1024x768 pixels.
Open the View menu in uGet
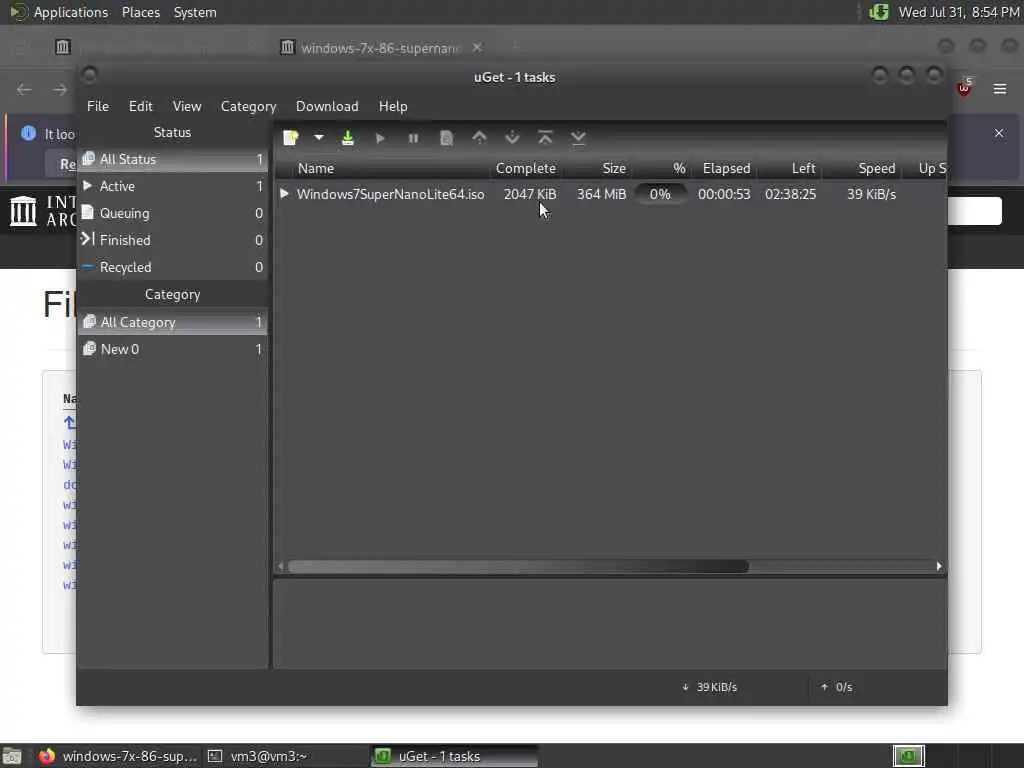pyautogui.click(x=187, y=106)
